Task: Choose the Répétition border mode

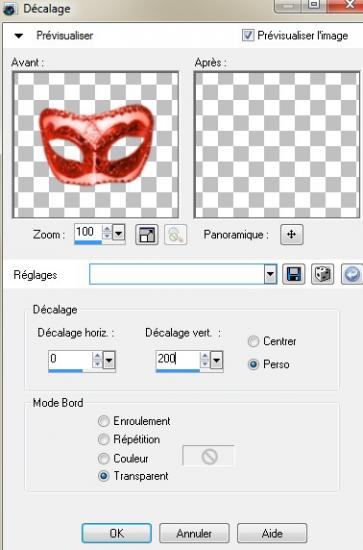Action: pos(103,439)
